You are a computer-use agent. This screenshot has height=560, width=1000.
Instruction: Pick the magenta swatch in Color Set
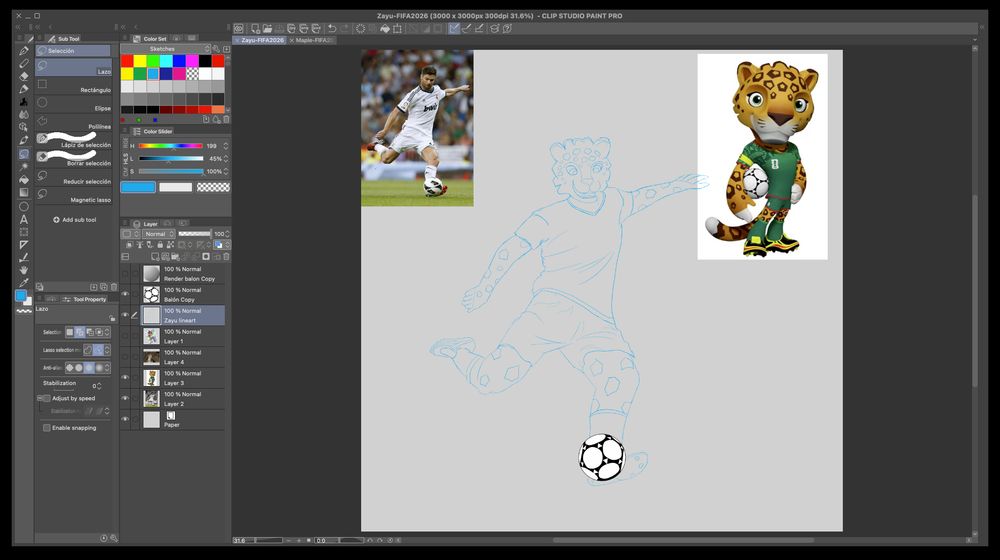(x=192, y=61)
